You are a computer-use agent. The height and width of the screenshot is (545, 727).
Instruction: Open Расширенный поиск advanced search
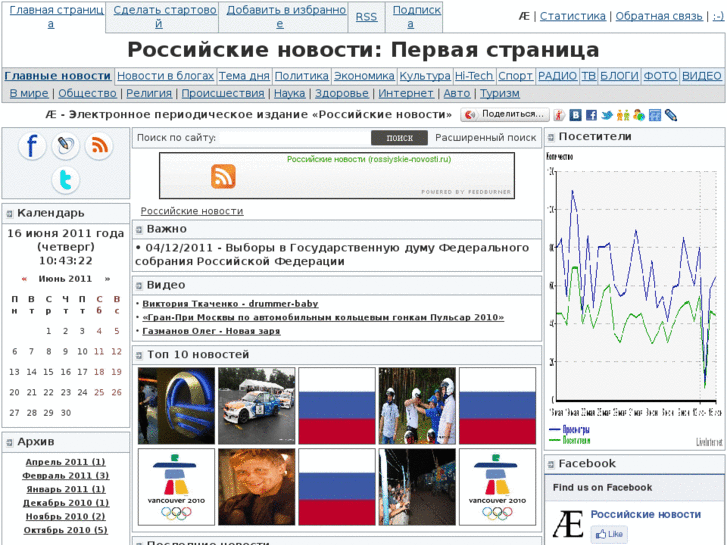tap(485, 138)
